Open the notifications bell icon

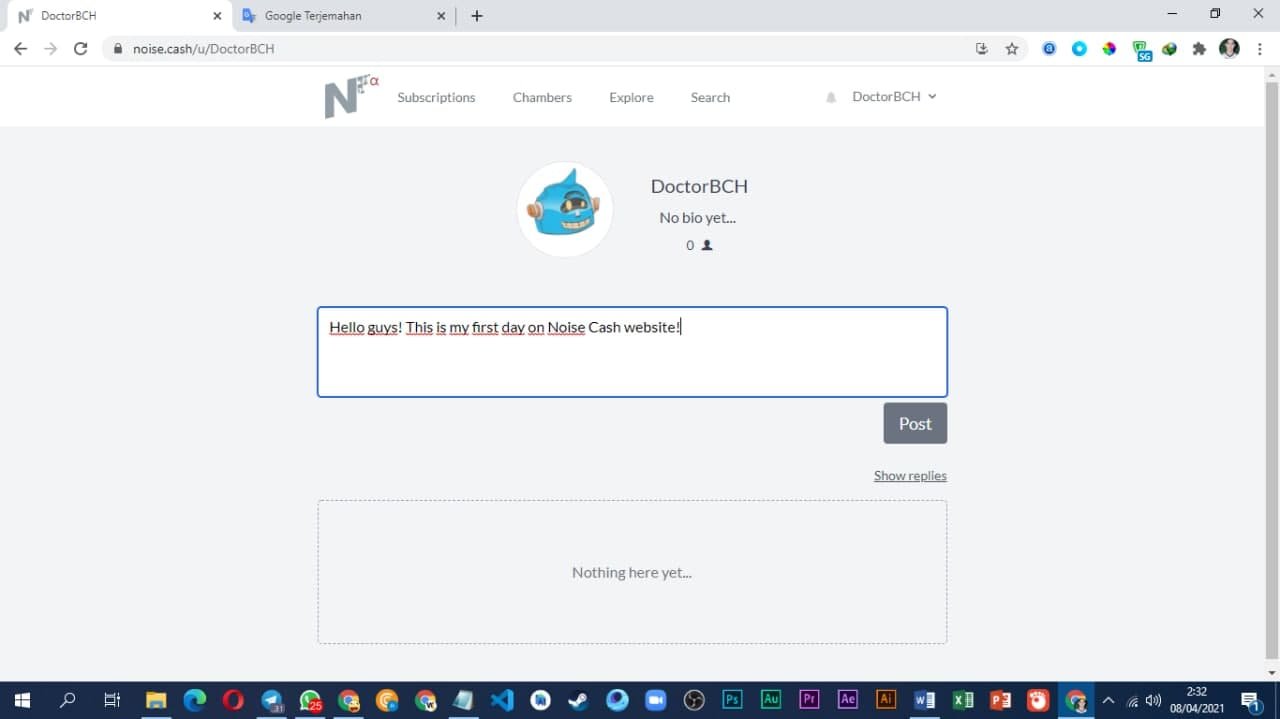(831, 98)
